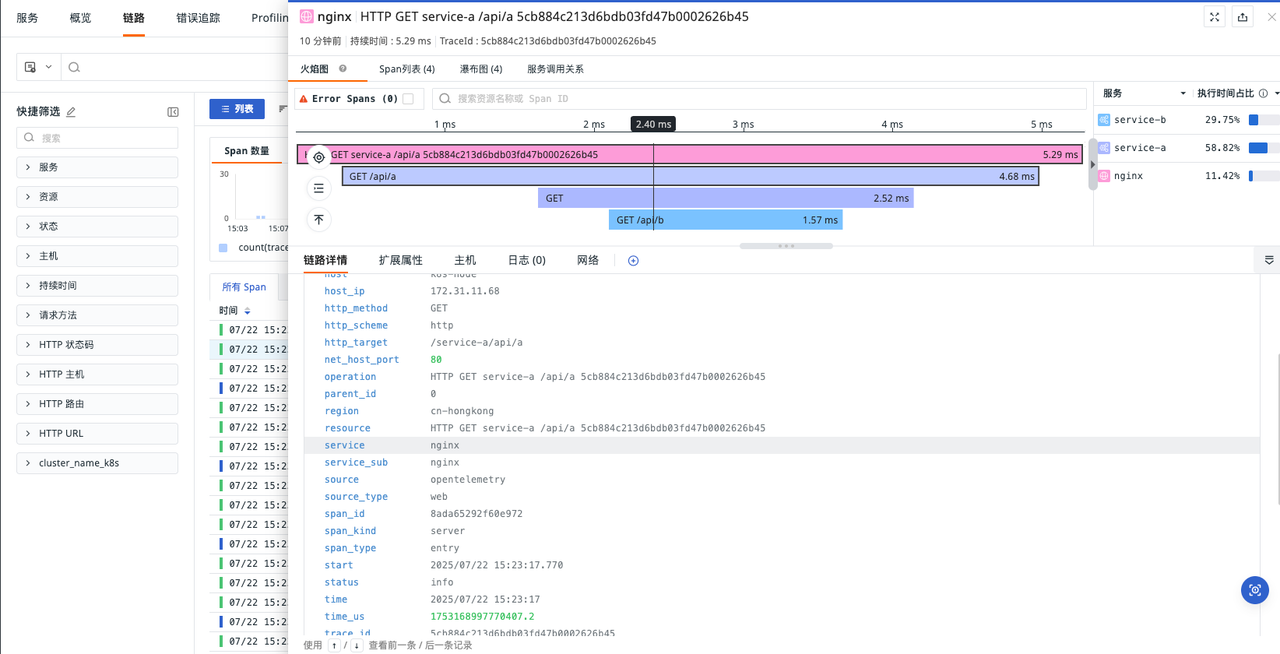The height and width of the screenshot is (654, 1280).
Task: Click the GET 2.52 ms span bar
Action: [x=725, y=198]
